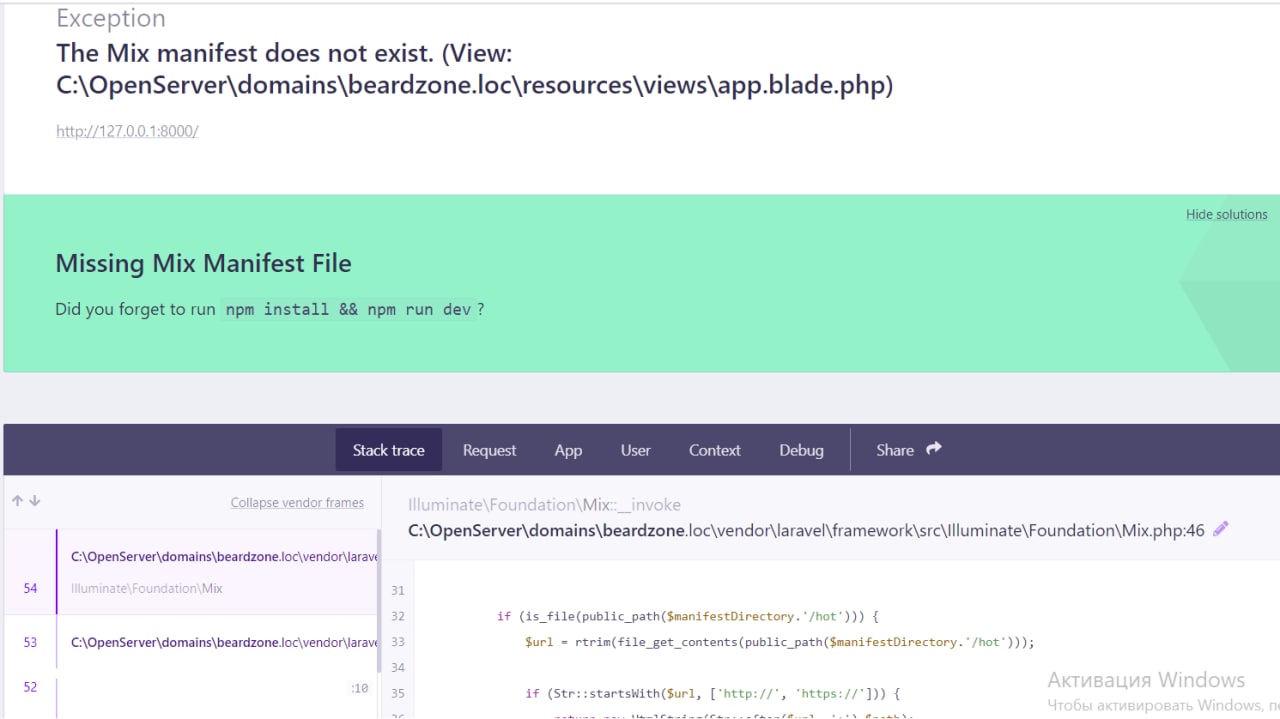Select the App tab
Image resolution: width=1280 pixels, height=719 pixels.
[x=568, y=450]
